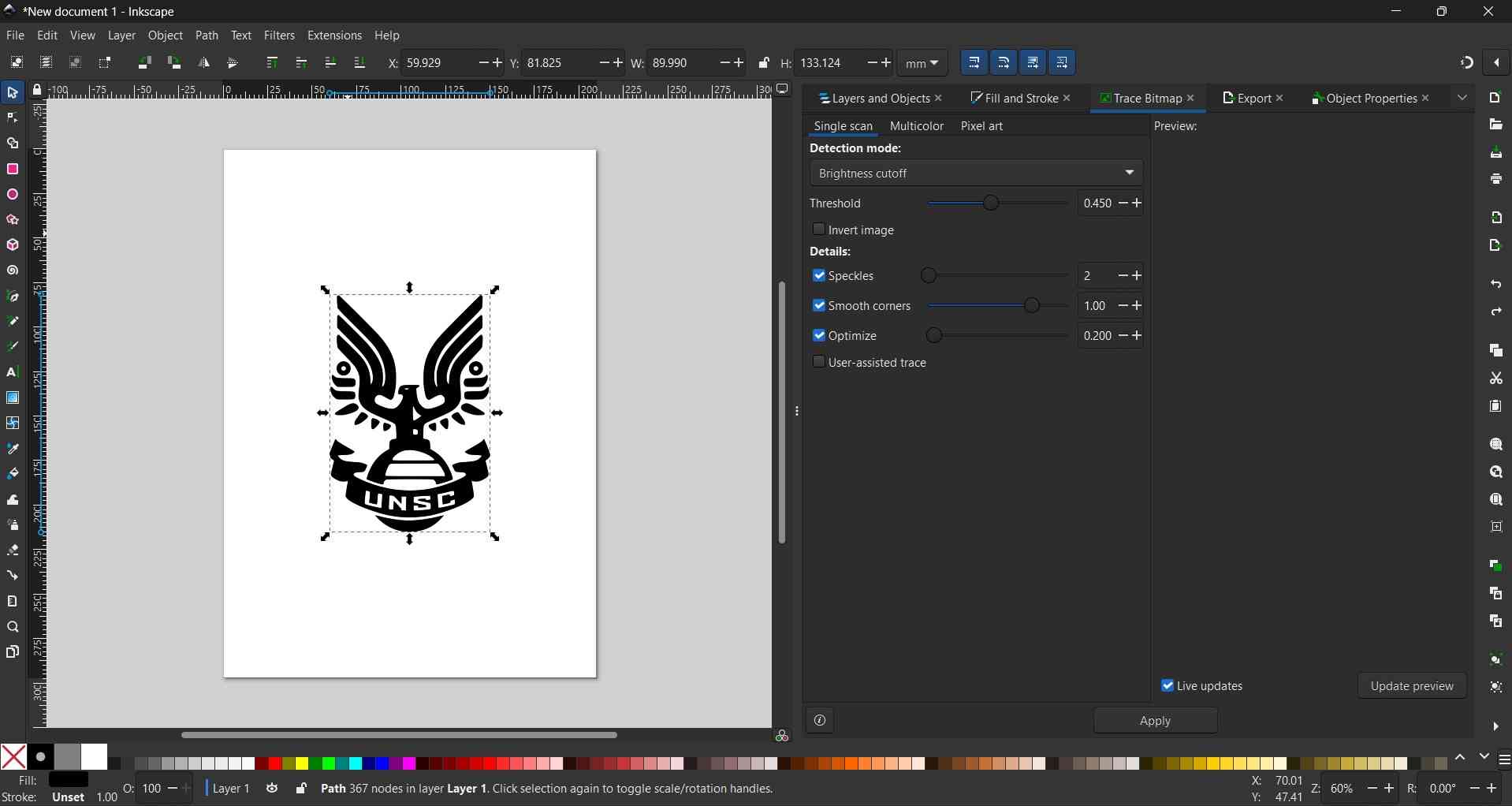Screen dimensions: 1512x806
Task: Select the Rectangle tool
Action: pyautogui.click(x=13, y=170)
